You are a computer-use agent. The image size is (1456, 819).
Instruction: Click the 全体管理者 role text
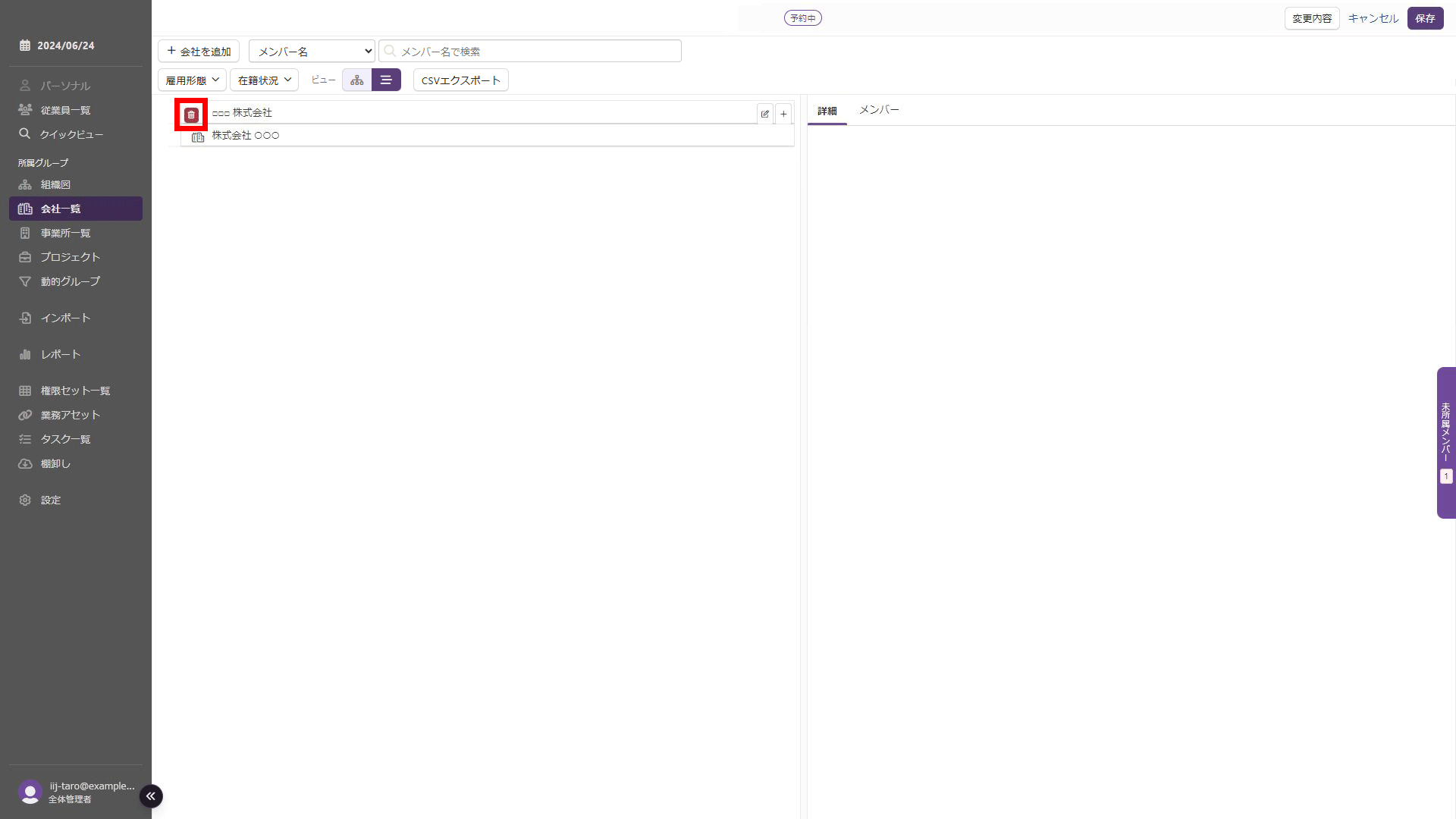pyautogui.click(x=70, y=799)
